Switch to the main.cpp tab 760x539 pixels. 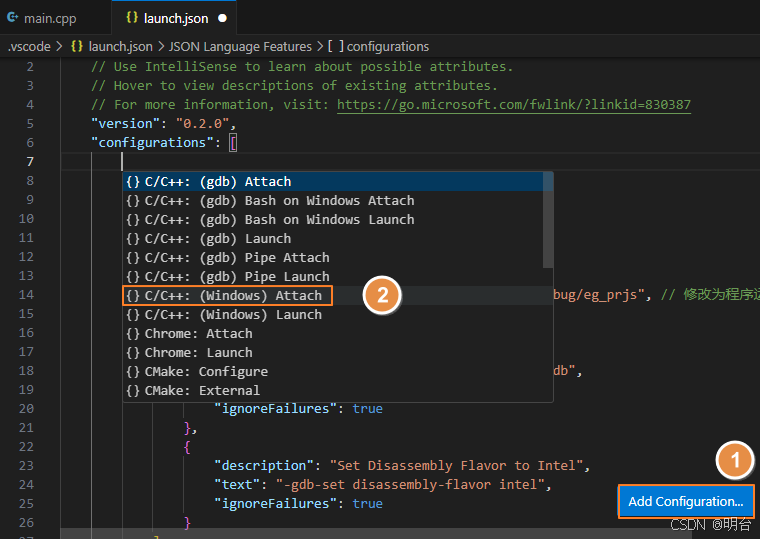pos(50,18)
